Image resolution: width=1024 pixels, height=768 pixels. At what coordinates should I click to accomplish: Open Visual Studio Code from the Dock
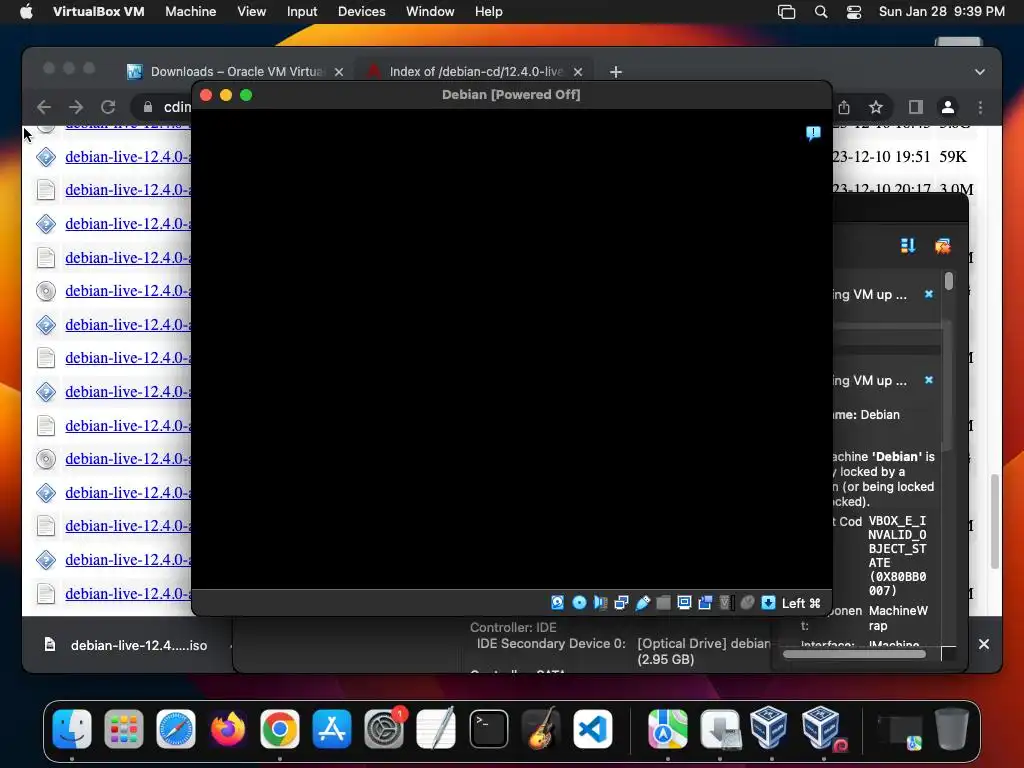592,729
